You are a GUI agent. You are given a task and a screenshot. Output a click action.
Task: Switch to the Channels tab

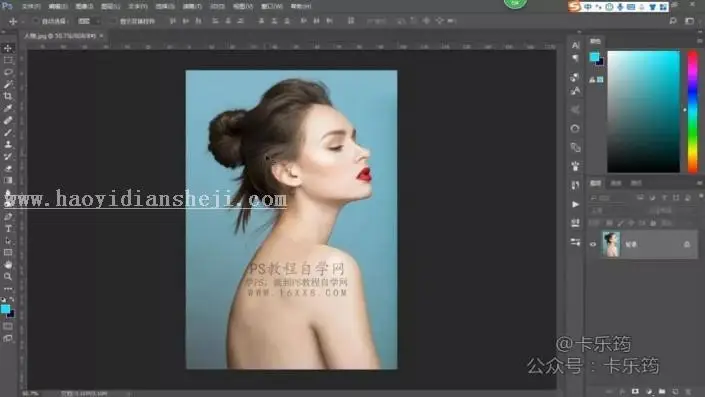pos(616,183)
